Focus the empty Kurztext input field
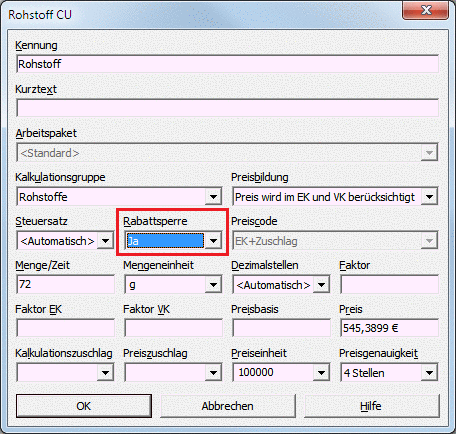 click(227, 108)
